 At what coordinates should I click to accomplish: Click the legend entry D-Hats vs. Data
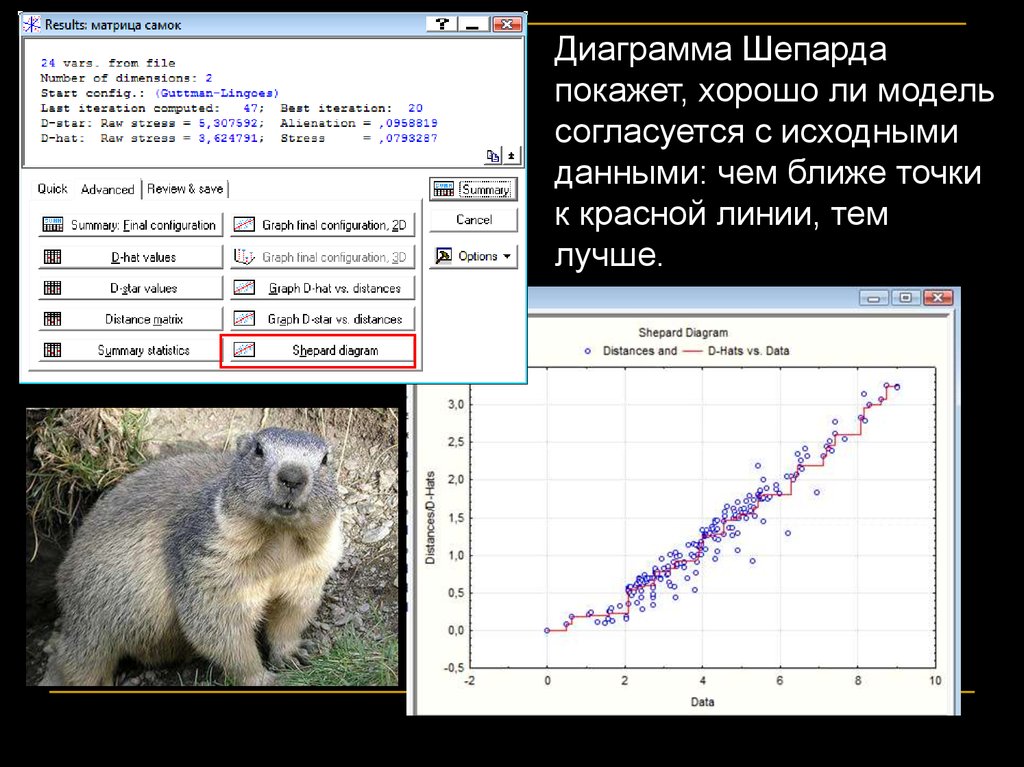click(748, 351)
